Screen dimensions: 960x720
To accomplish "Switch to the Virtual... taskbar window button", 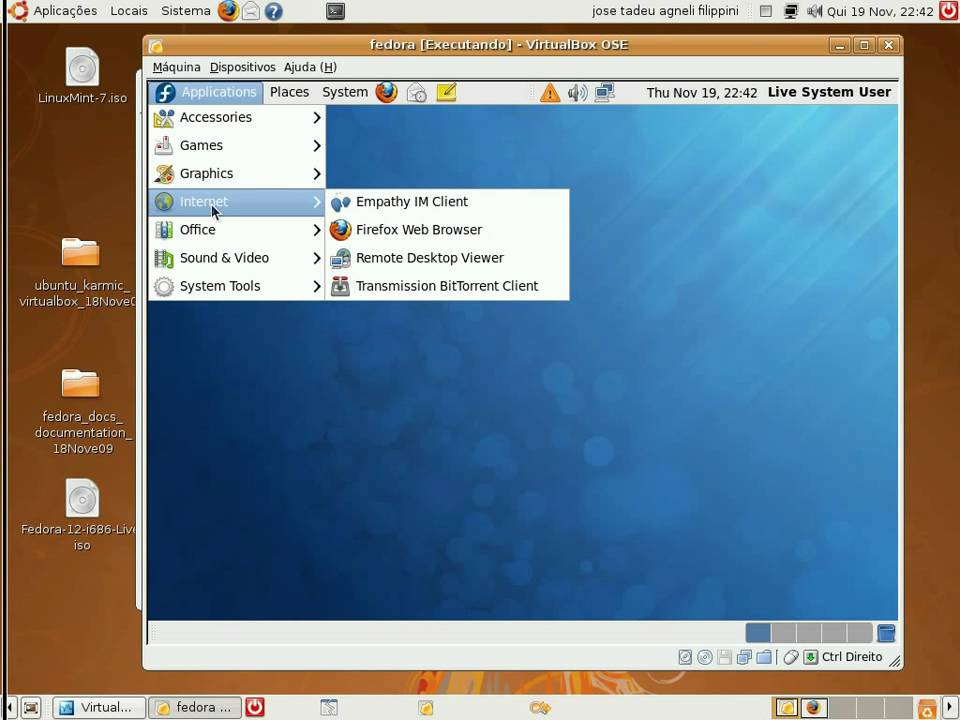I will pos(99,708).
